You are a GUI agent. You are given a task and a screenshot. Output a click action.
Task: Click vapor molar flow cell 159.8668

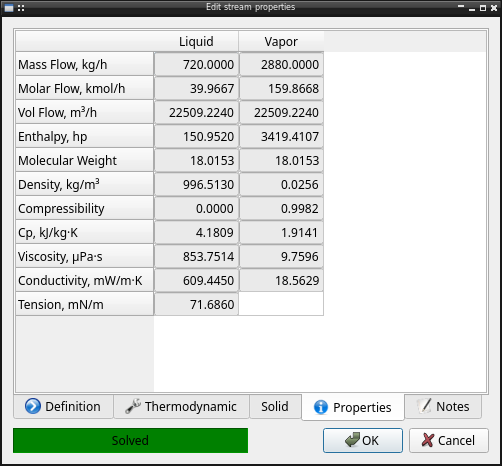click(x=281, y=88)
